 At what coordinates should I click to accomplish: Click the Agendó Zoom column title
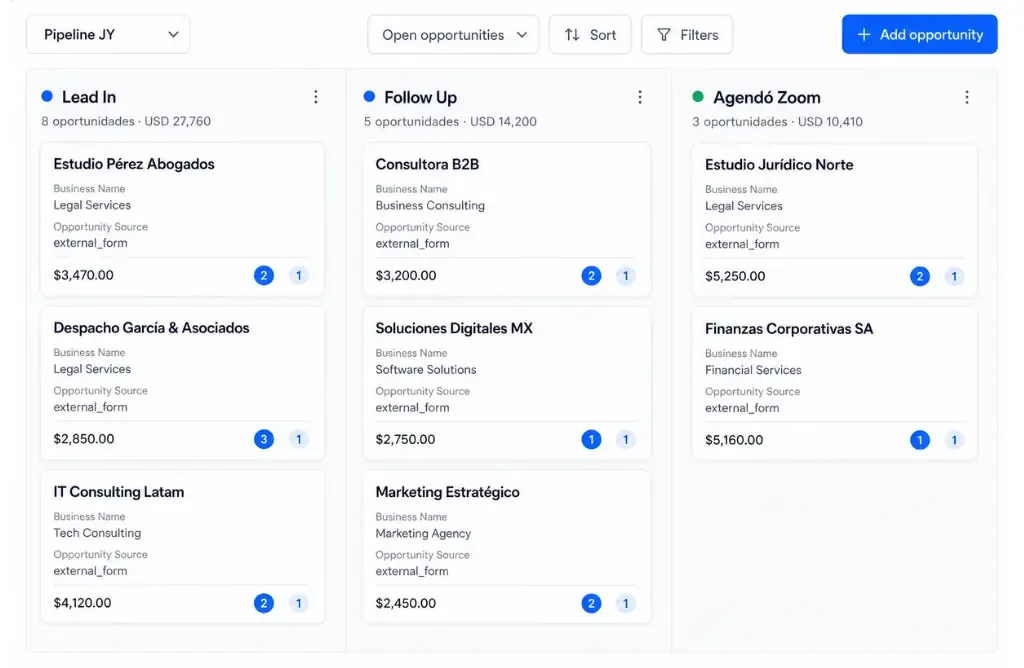(767, 98)
